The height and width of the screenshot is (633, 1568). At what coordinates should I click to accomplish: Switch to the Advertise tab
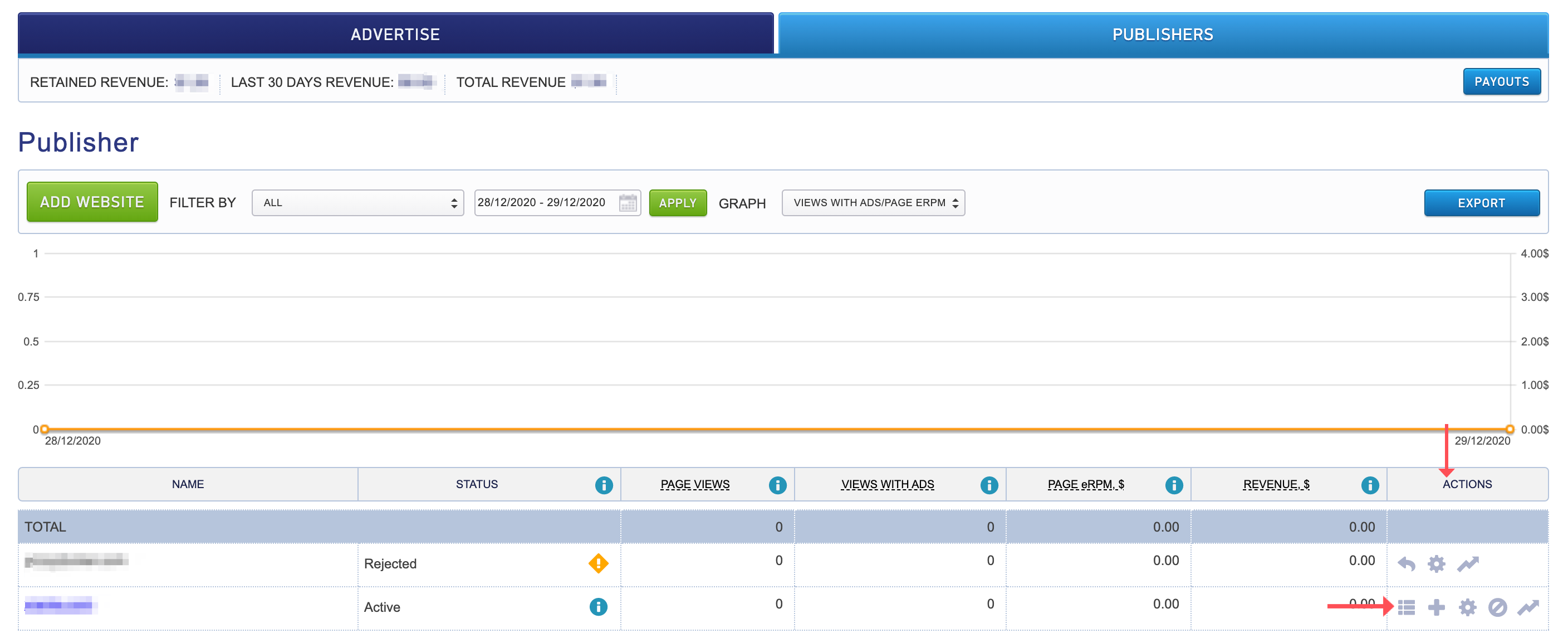point(395,34)
